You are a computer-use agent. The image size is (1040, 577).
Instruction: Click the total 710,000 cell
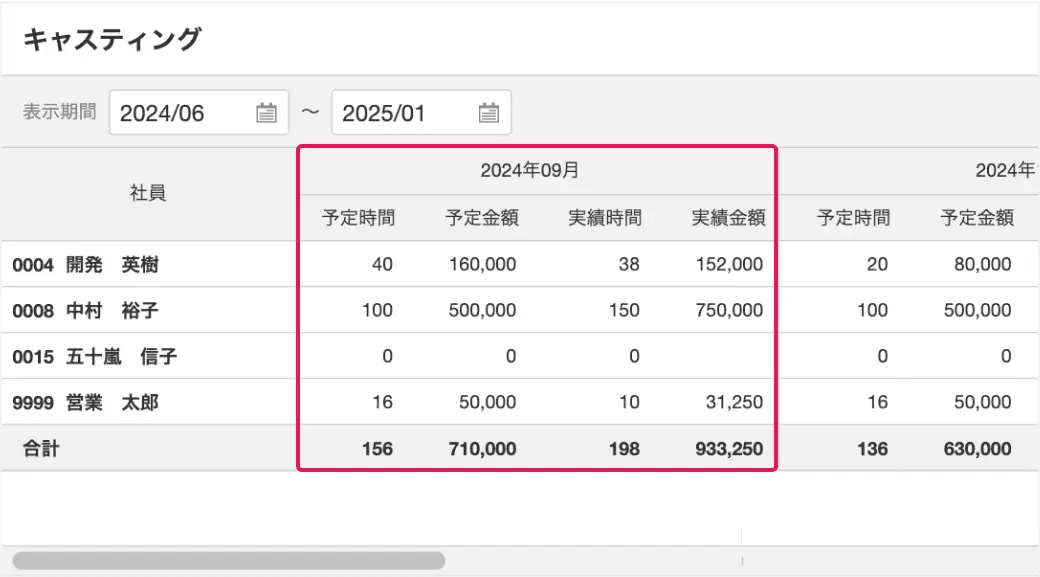point(482,449)
